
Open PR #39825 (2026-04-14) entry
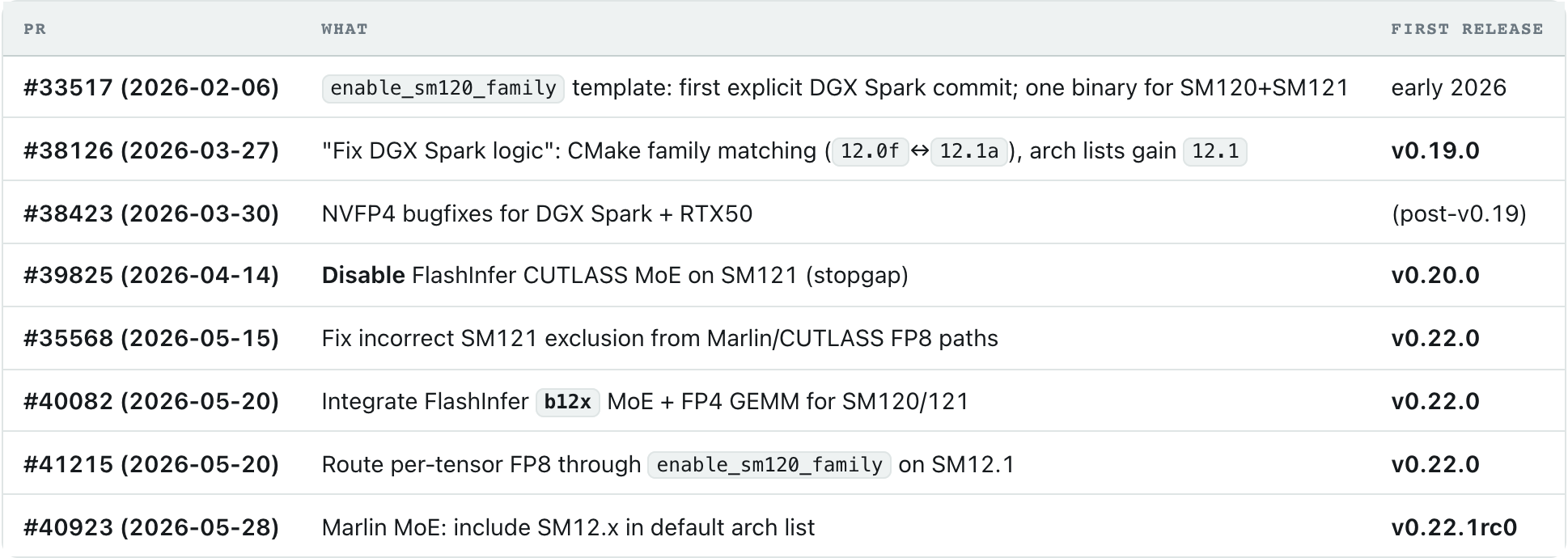151,275
